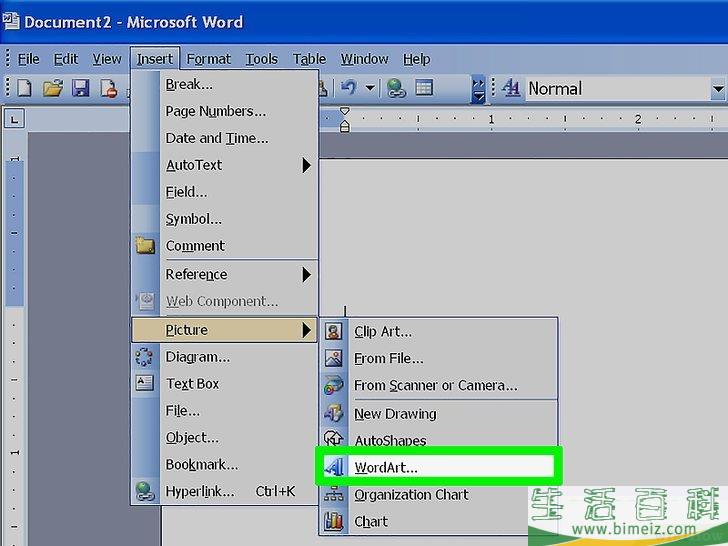The image size is (728, 546).
Task: Choose Text Box menu text
Action: tap(192, 384)
